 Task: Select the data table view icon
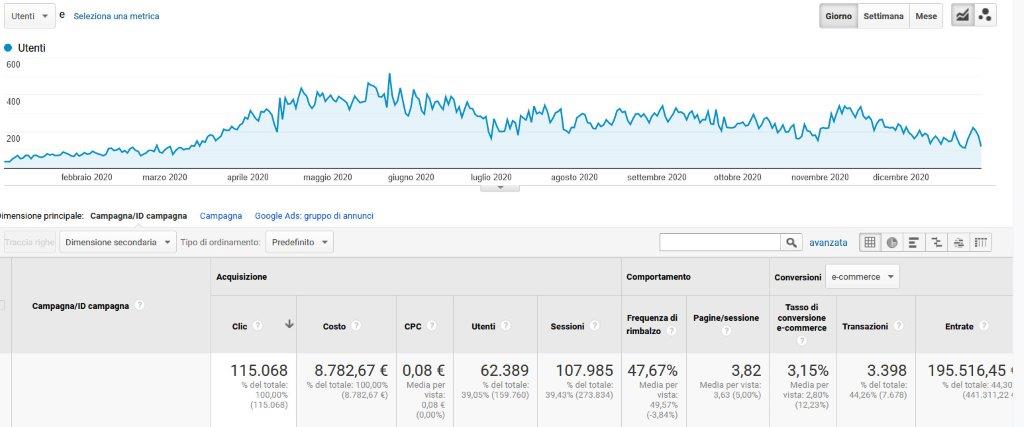(x=870, y=242)
